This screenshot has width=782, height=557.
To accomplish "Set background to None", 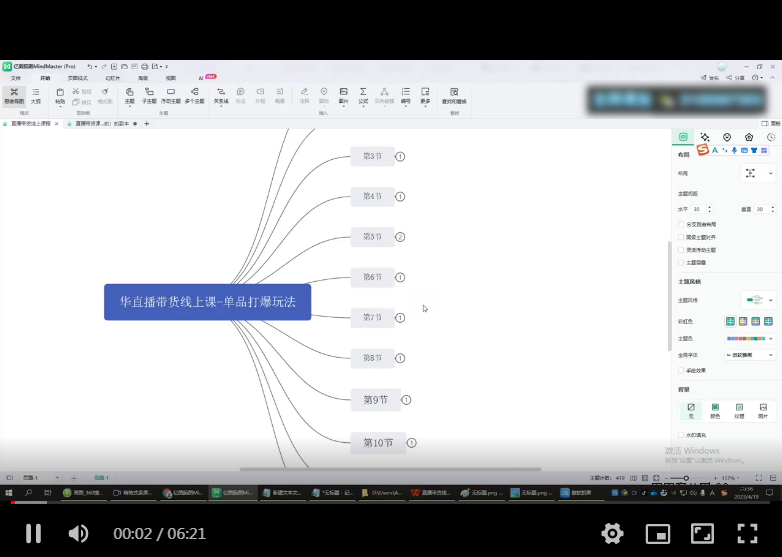I will (691, 411).
